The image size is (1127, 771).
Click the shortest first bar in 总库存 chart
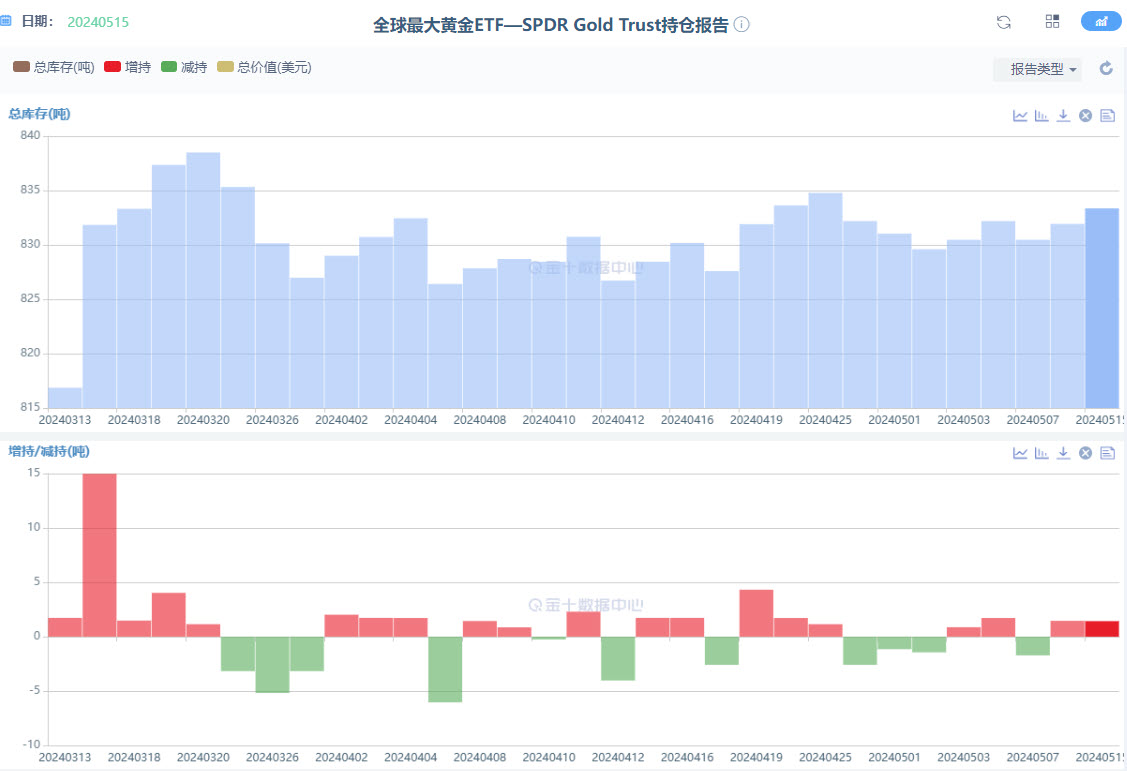point(65,398)
